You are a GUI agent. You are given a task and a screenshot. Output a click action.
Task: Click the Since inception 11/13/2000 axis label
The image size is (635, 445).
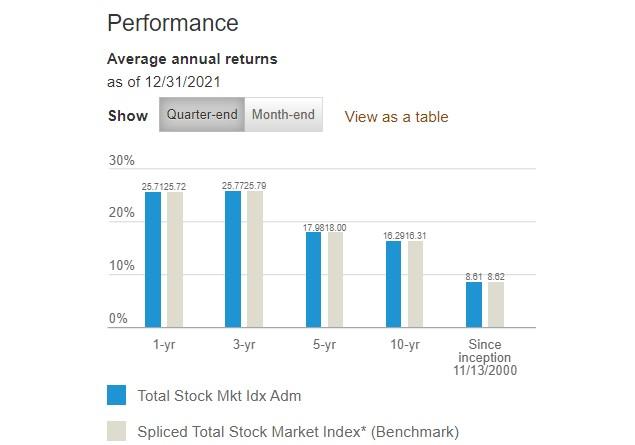pos(485,357)
